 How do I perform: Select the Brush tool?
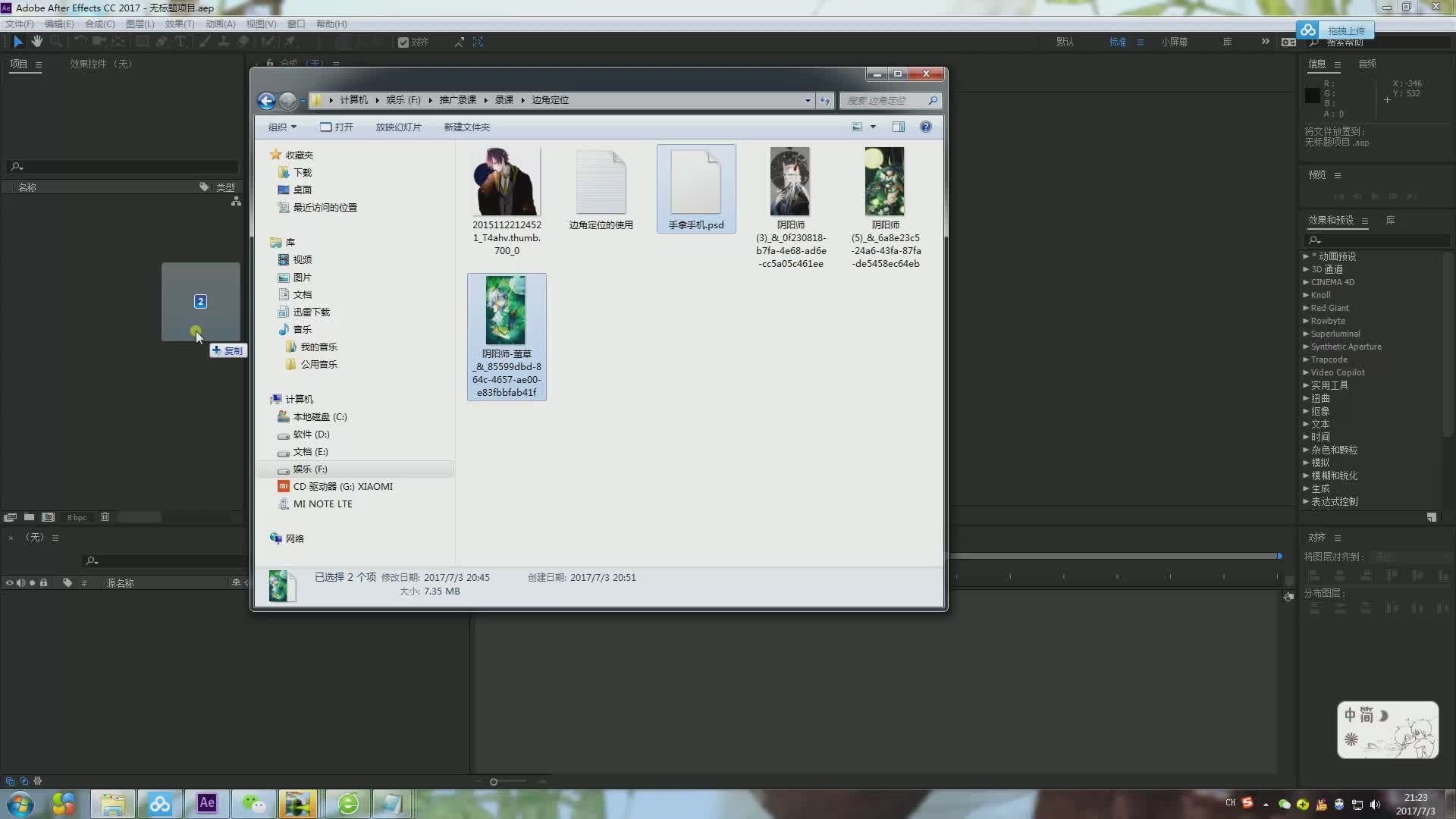205,42
